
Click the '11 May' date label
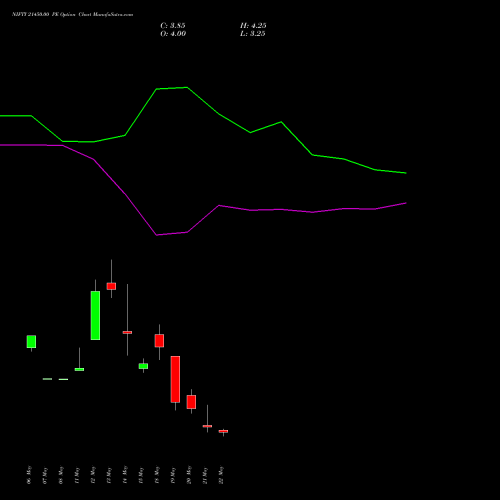[x=77, y=475]
